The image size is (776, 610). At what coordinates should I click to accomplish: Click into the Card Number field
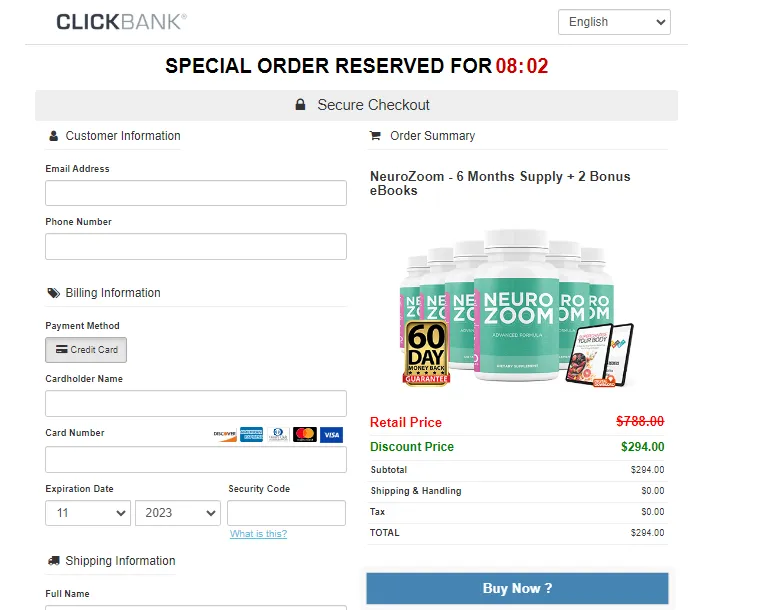click(x=196, y=459)
